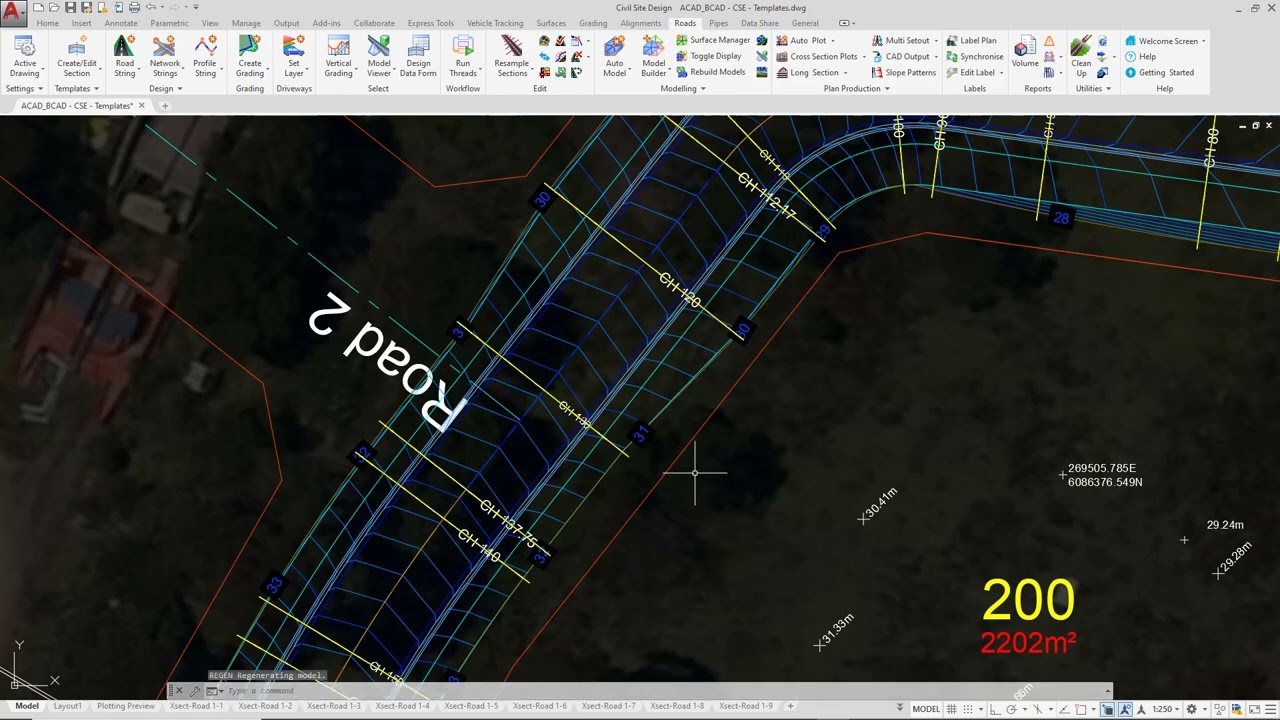Select the Profile String tool

pos(205,56)
